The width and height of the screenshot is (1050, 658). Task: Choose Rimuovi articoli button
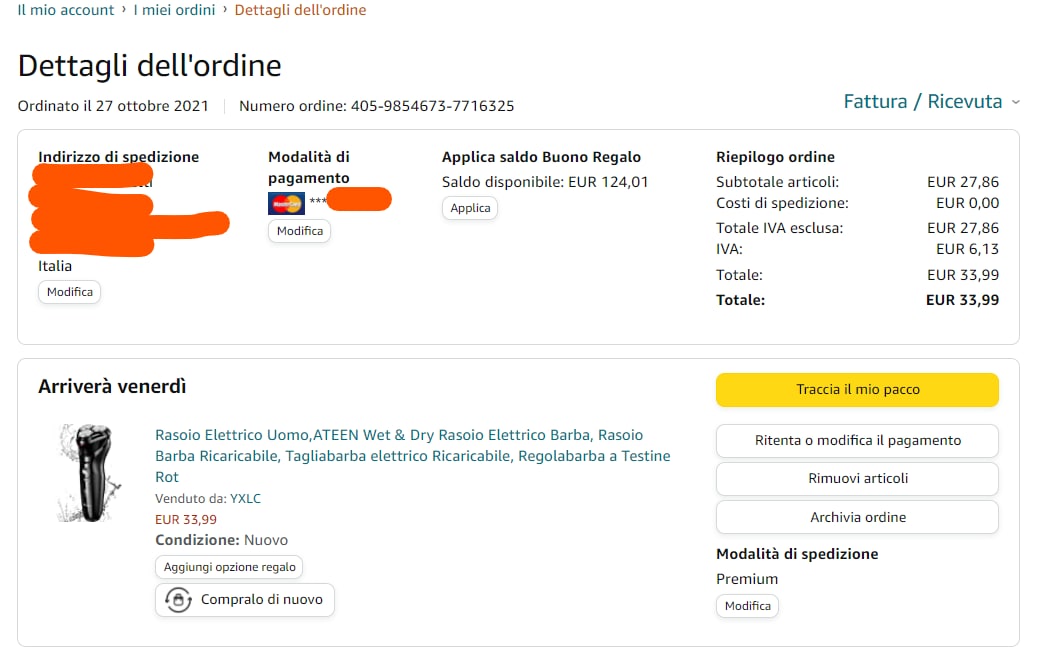tap(857, 478)
